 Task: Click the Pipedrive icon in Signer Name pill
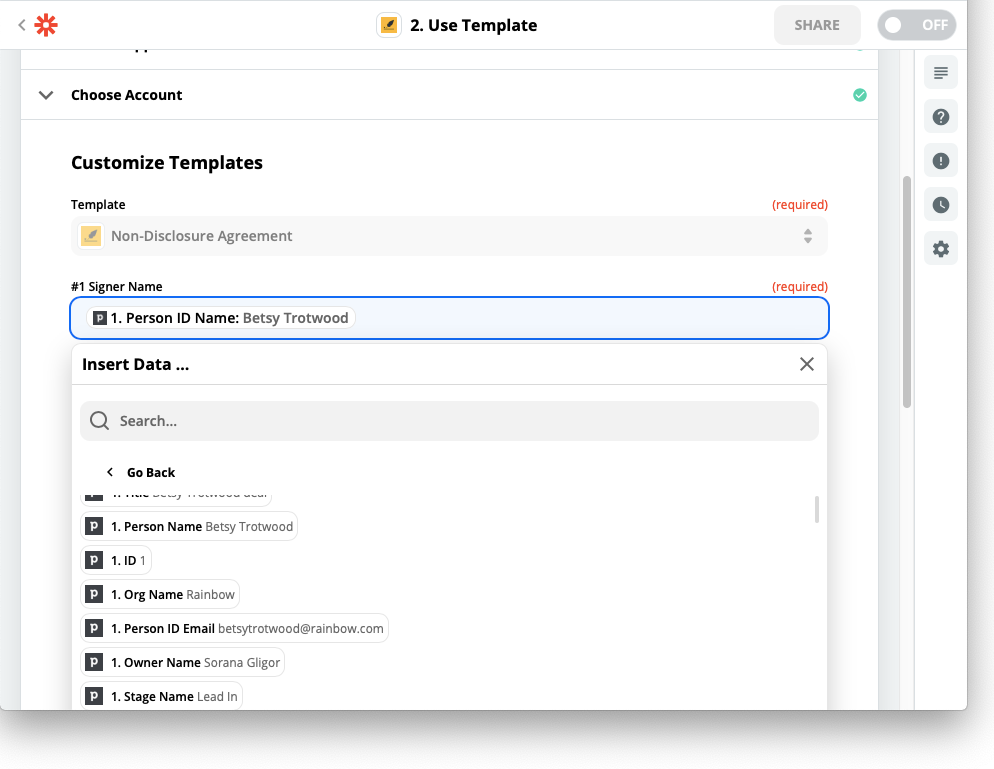pyautogui.click(x=100, y=318)
